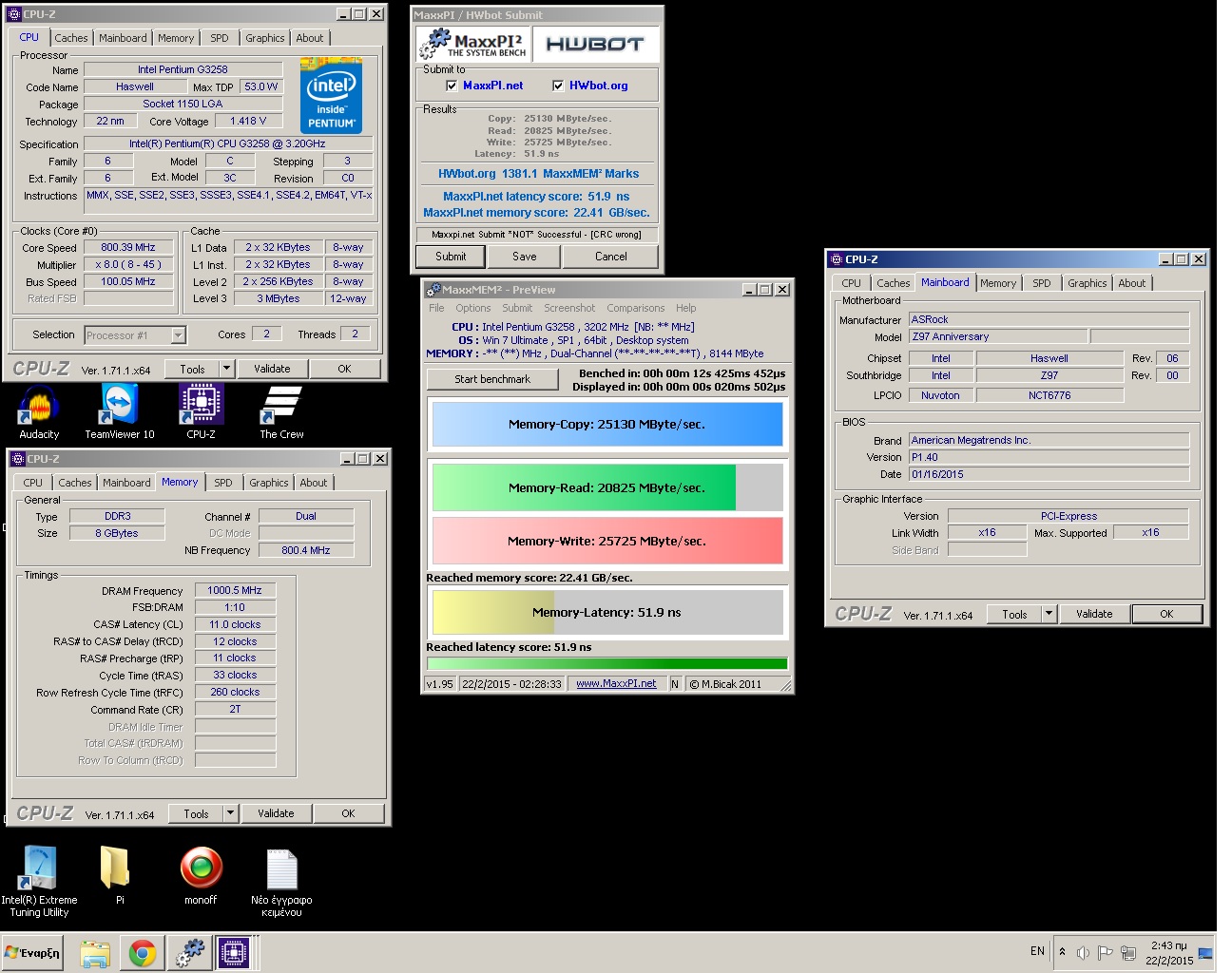Cancel the HWbot Submit dialog
The height and width of the screenshot is (973, 1232).
611,257
